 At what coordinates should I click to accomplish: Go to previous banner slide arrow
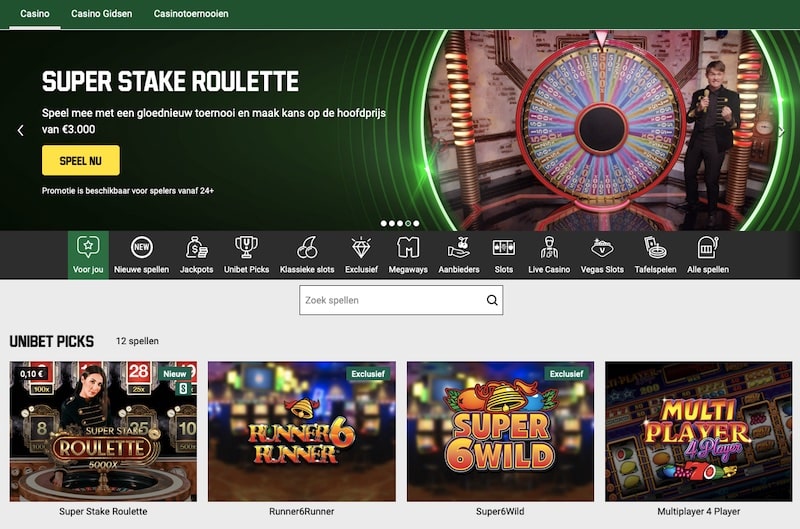coord(20,131)
